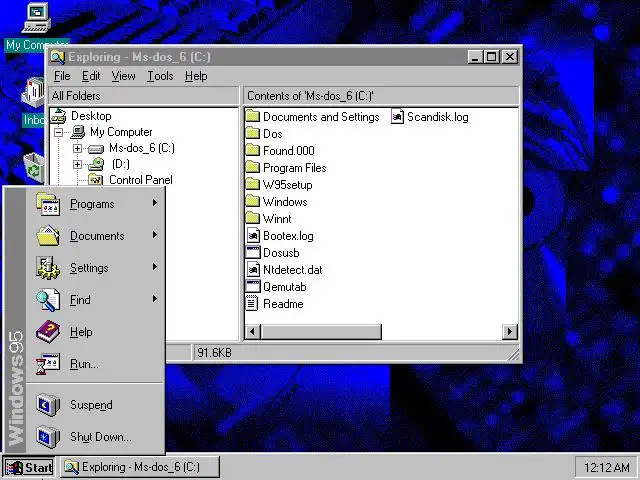This screenshot has width=640, height=480.
Task: Click the Dos folder icon
Action: coord(253,133)
